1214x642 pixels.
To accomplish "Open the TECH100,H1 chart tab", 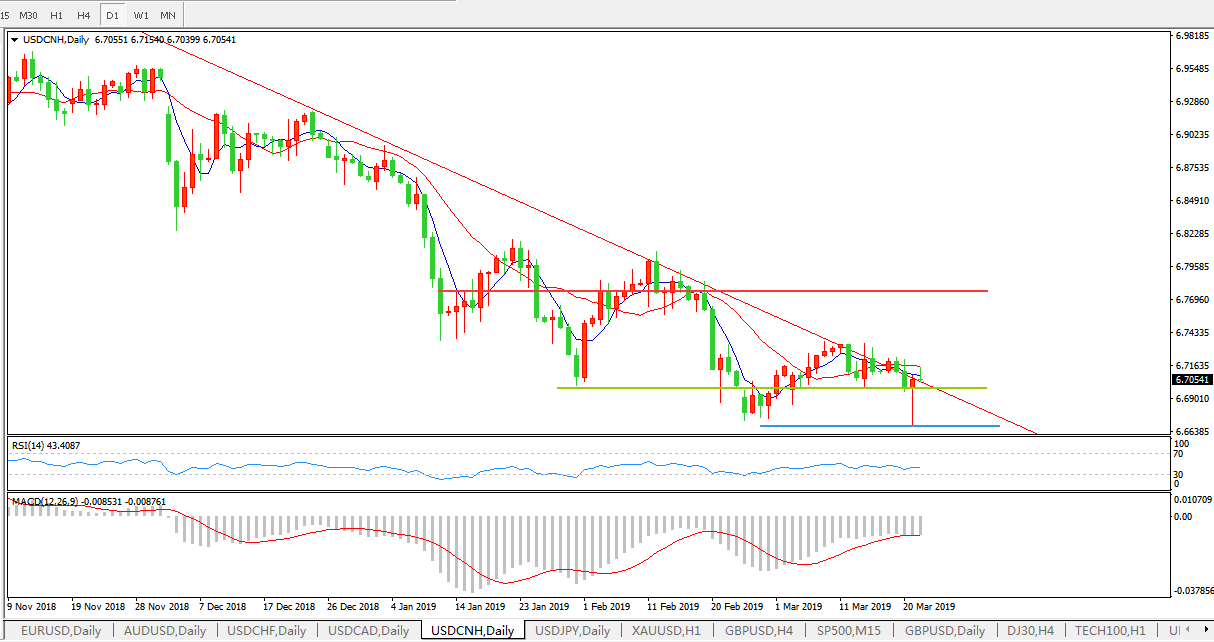I will [1111, 631].
